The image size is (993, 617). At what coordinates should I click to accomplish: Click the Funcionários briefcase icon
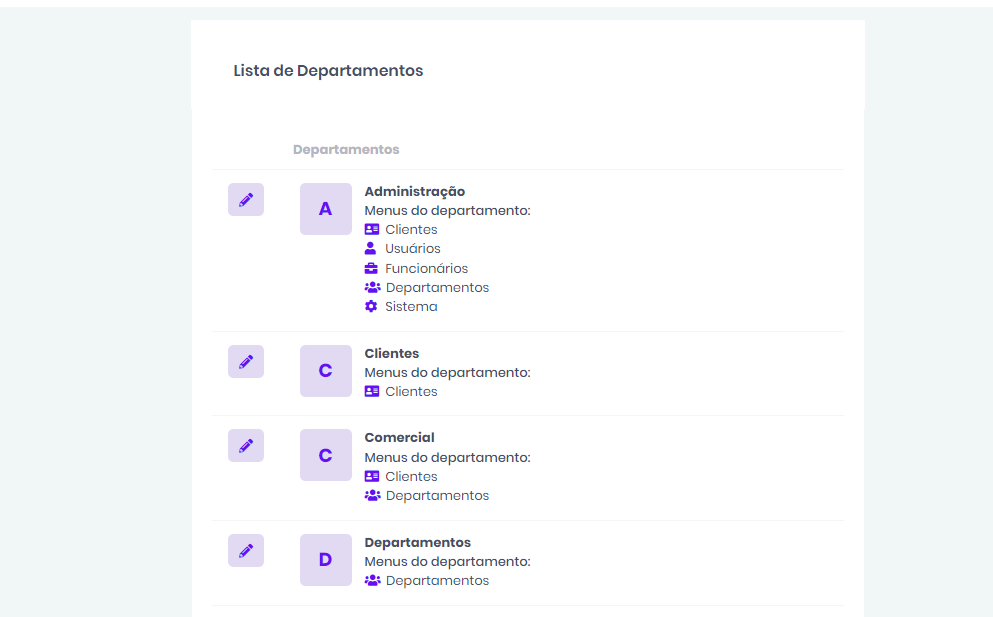coord(372,268)
